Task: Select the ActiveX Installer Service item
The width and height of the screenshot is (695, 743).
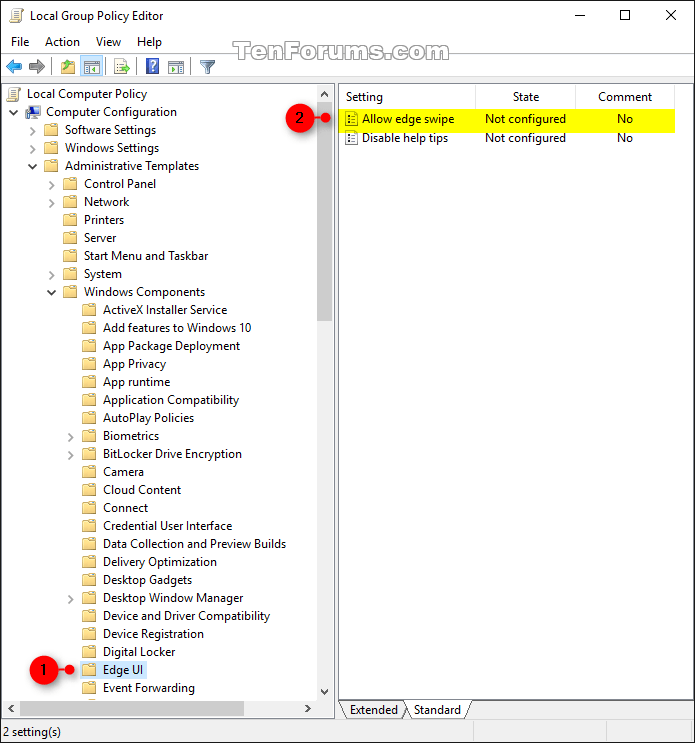Action: [x=165, y=309]
